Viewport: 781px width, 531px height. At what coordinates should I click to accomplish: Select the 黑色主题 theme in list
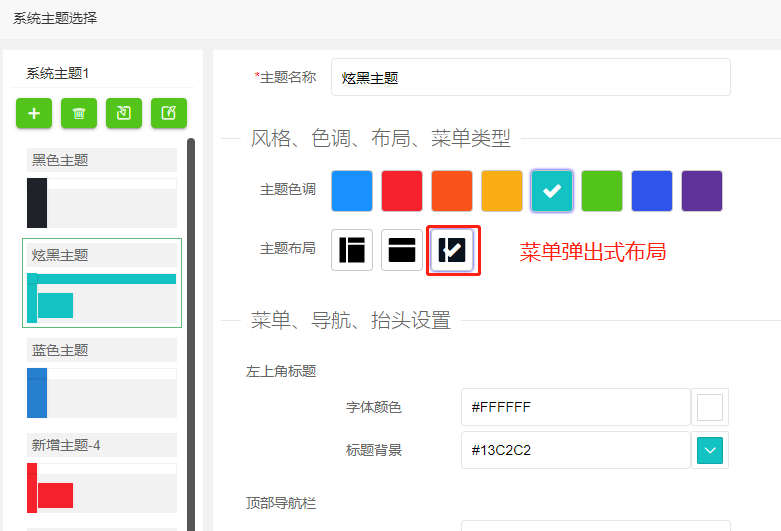click(102, 188)
